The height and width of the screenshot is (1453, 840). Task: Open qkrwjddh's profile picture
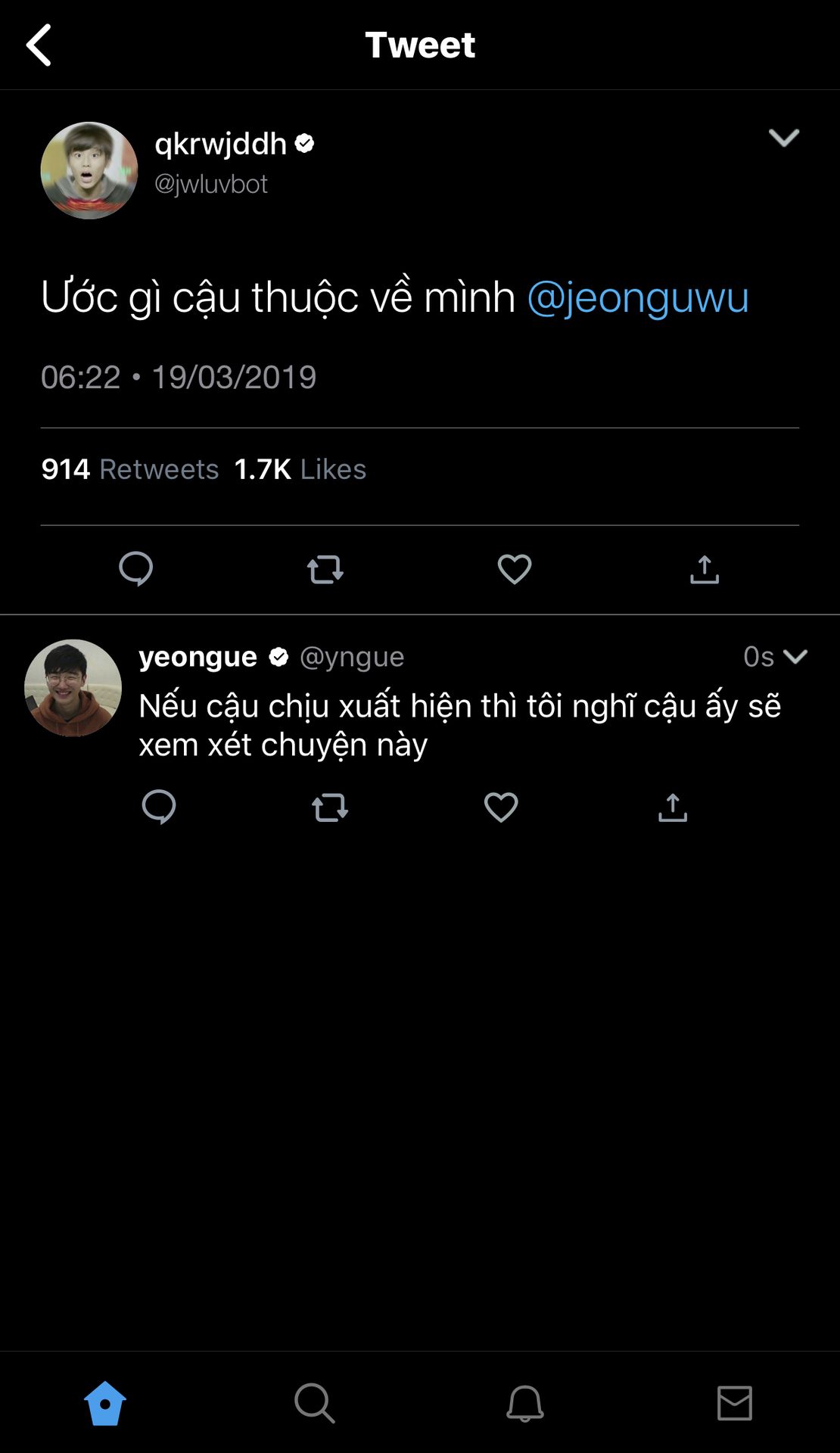point(89,171)
